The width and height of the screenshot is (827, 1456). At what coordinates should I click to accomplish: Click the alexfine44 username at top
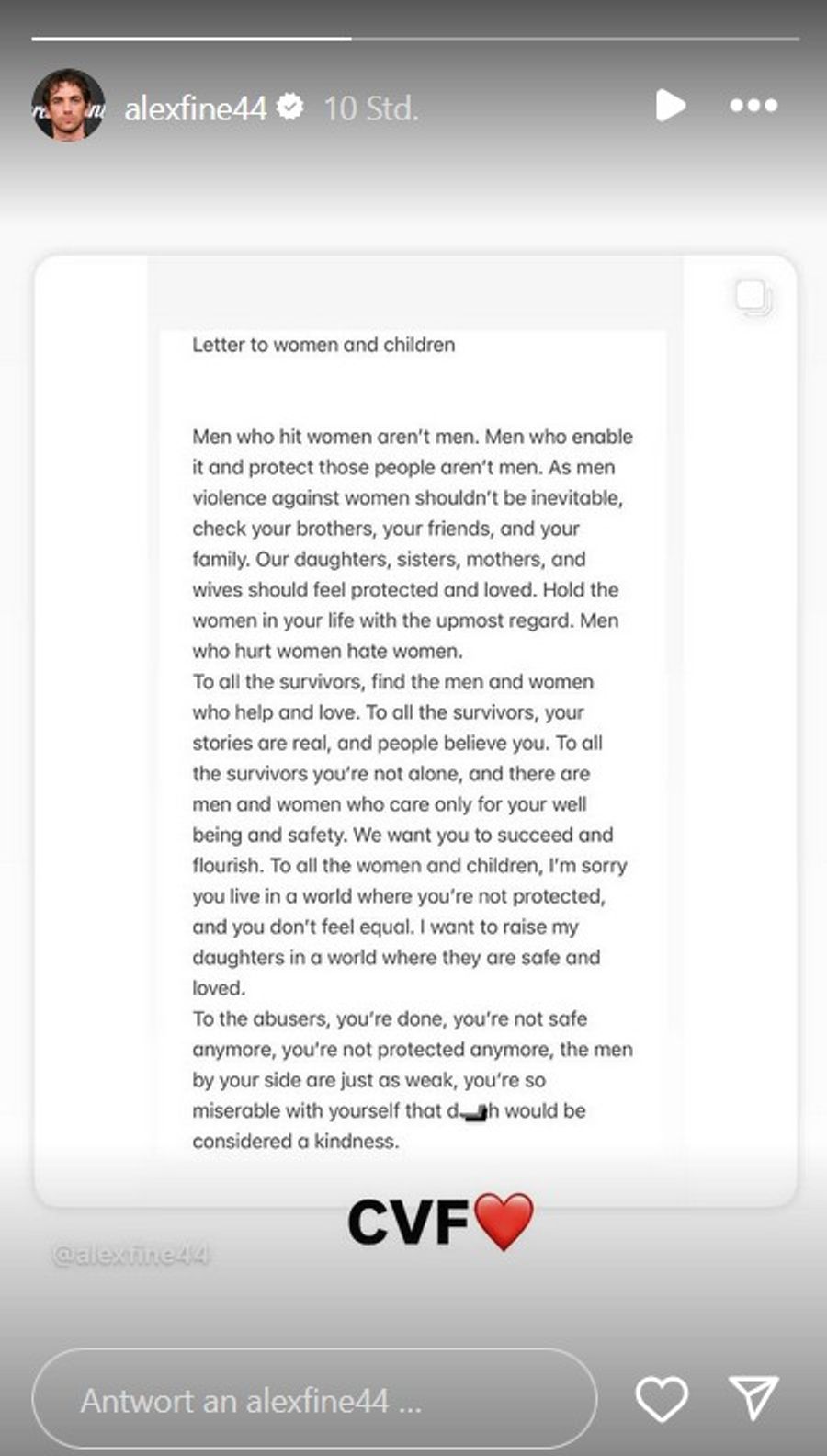coord(195,108)
